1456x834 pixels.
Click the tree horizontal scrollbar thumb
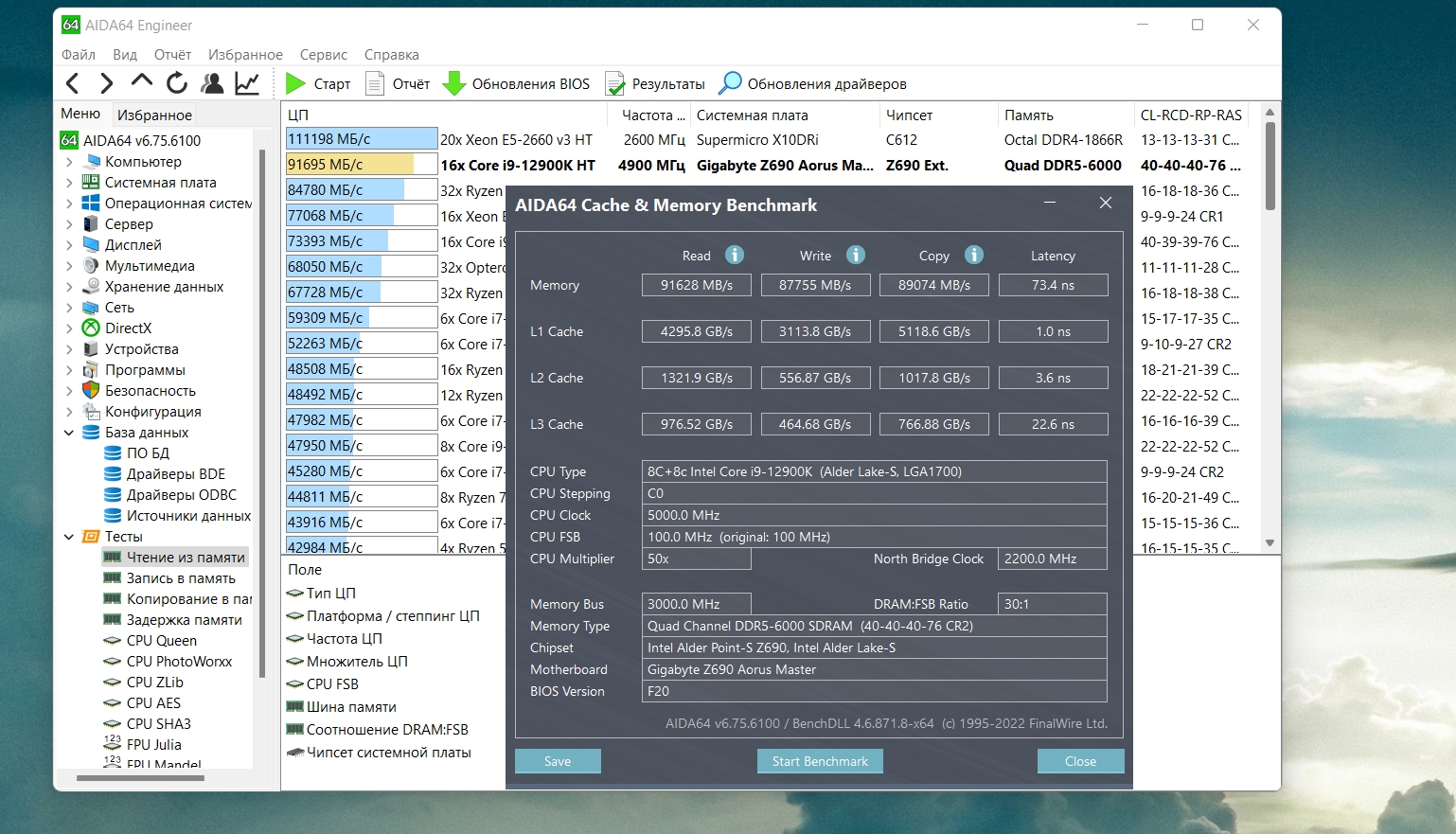(140, 778)
